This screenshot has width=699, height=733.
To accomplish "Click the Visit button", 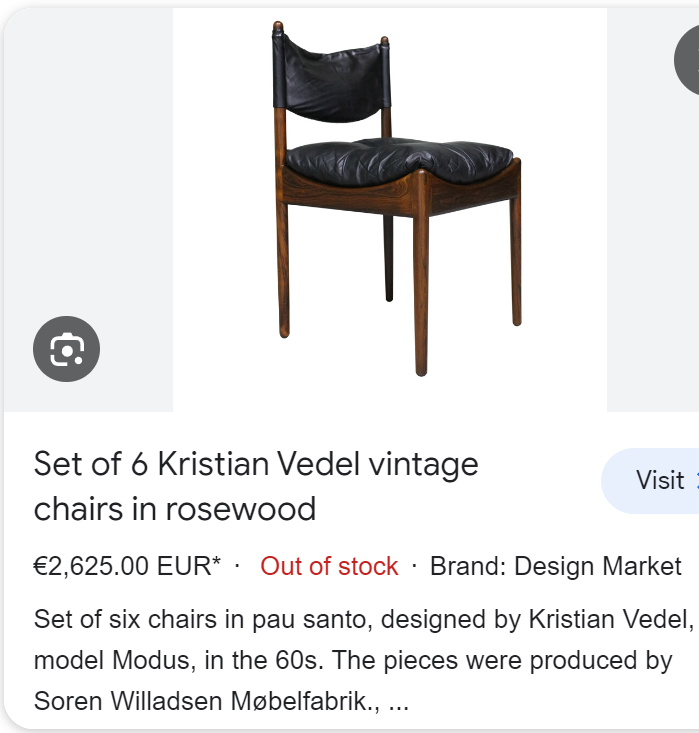I will coord(655,481).
